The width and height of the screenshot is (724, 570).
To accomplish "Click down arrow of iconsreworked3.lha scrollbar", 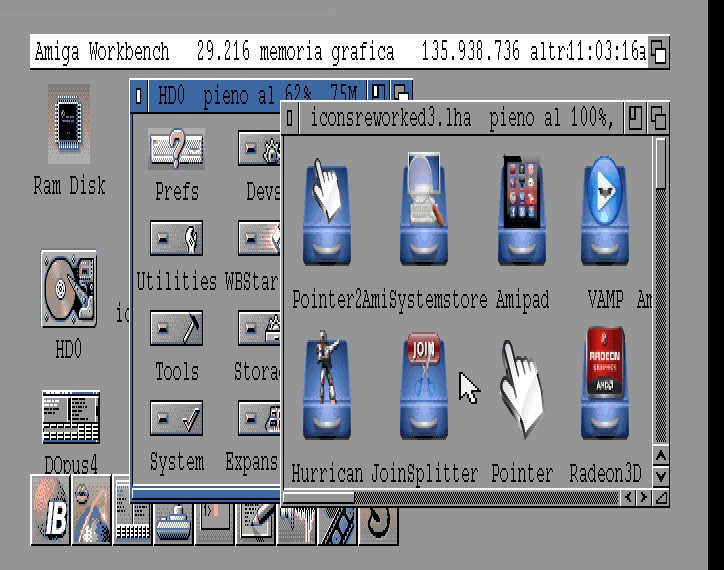I will [660, 476].
